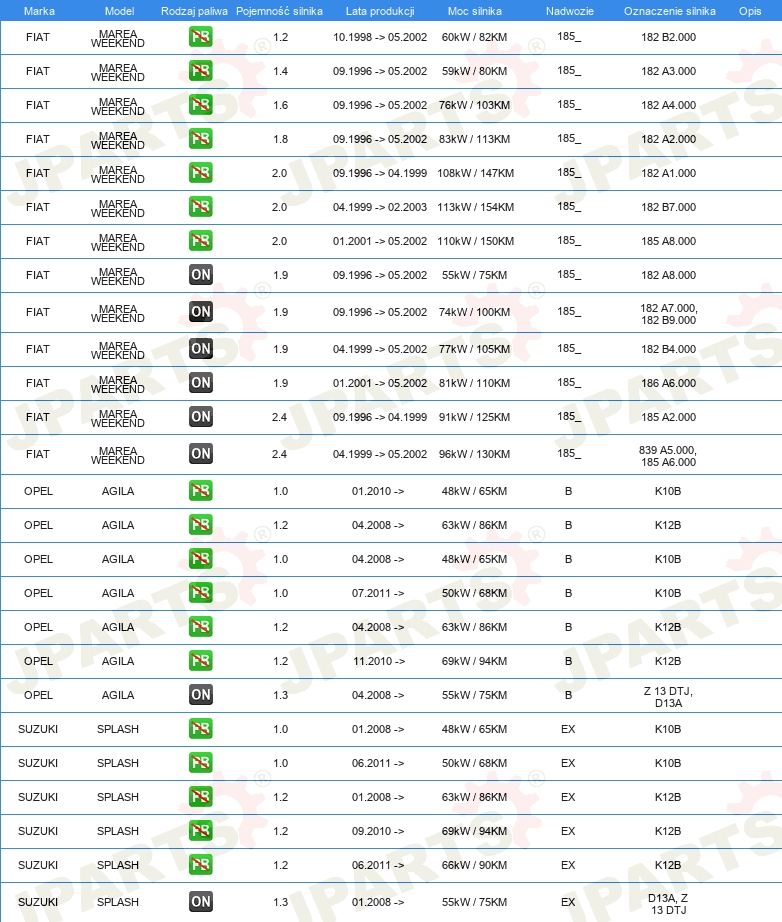
Task: Click petrol icon for Suzuki Splash 66kW / 90KM
Action: pyautogui.click(x=200, y=865)
